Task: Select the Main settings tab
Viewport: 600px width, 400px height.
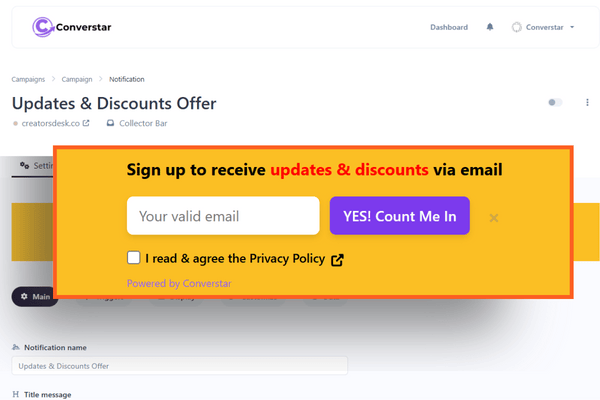Action: pyautogui.click(x=35, y=297)
